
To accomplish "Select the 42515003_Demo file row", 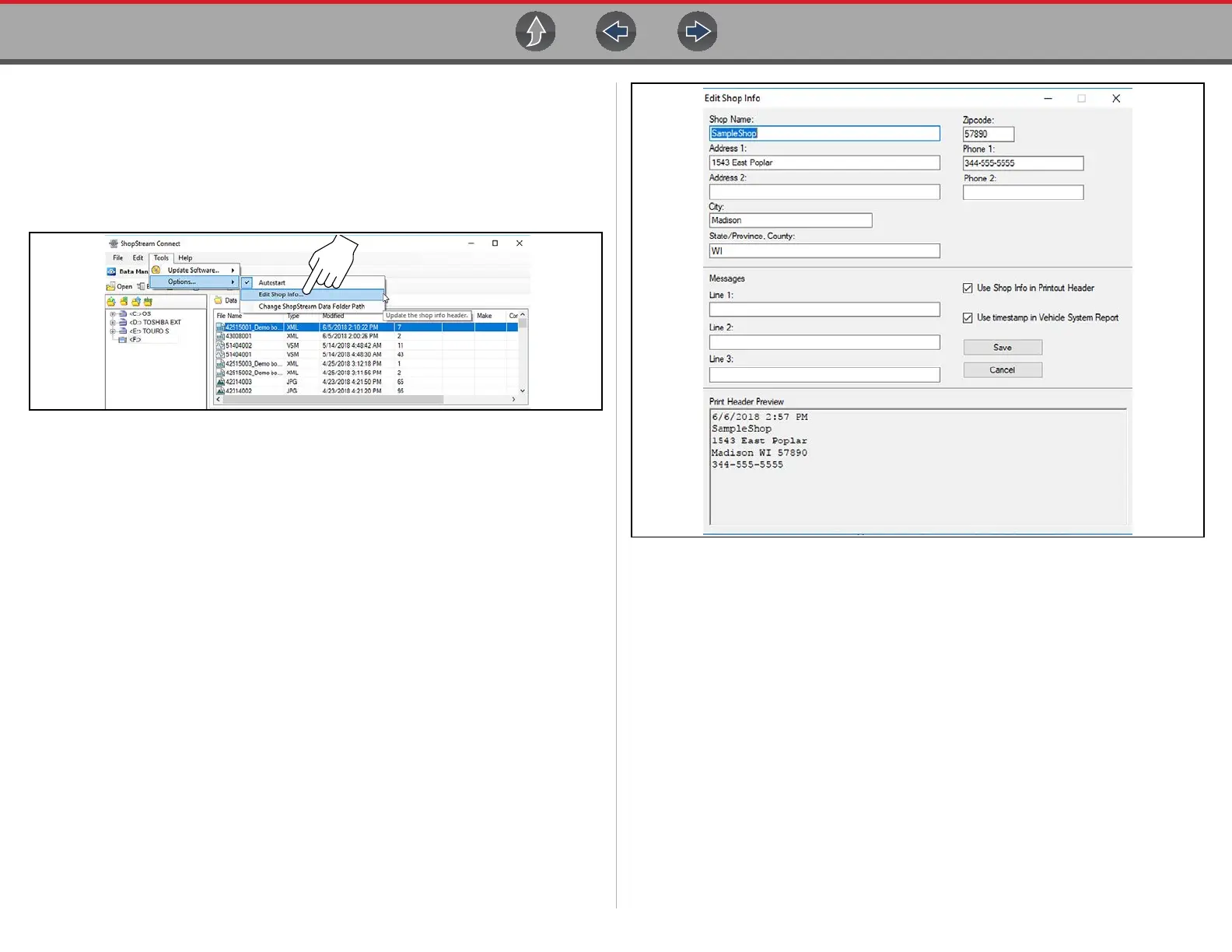I will coord(366,363).
